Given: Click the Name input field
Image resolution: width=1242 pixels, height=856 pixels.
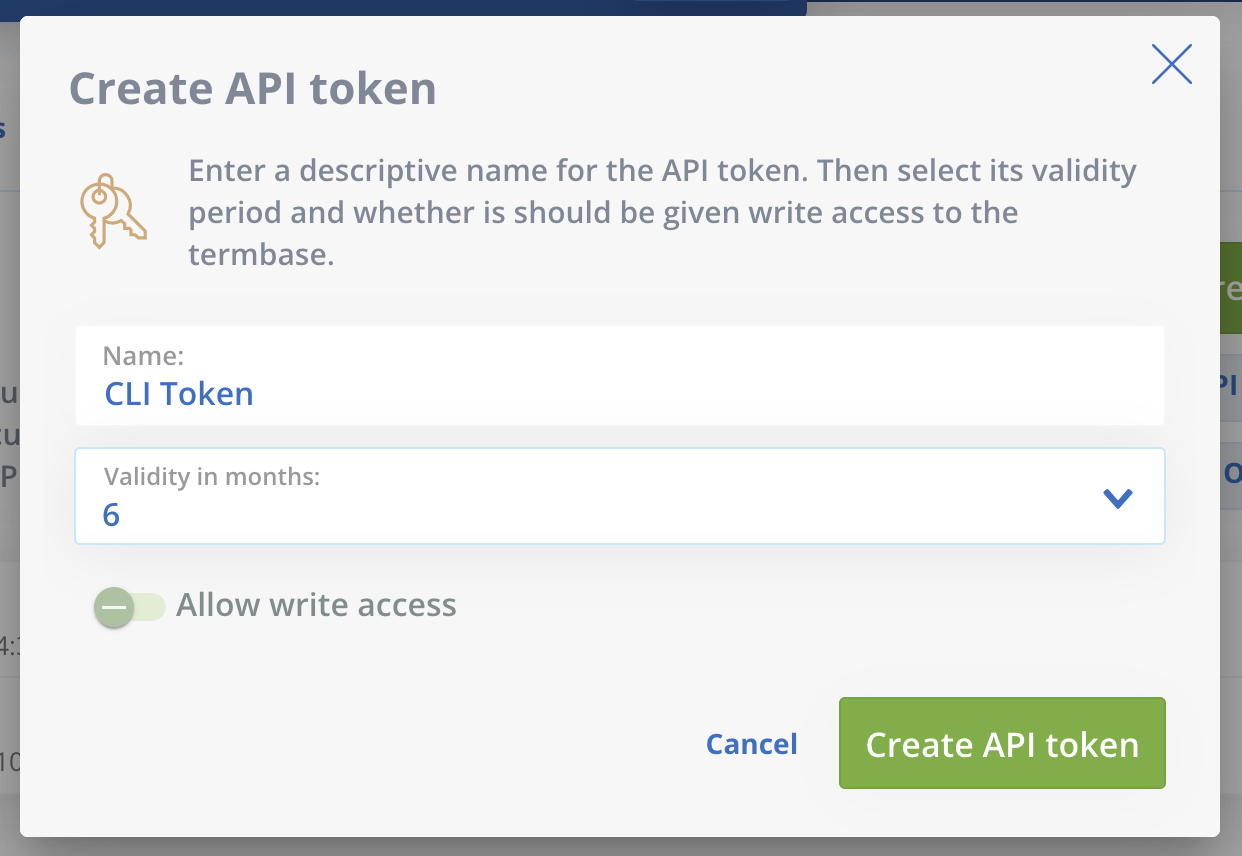Looking at the screenshot, I should pos(620,375).
